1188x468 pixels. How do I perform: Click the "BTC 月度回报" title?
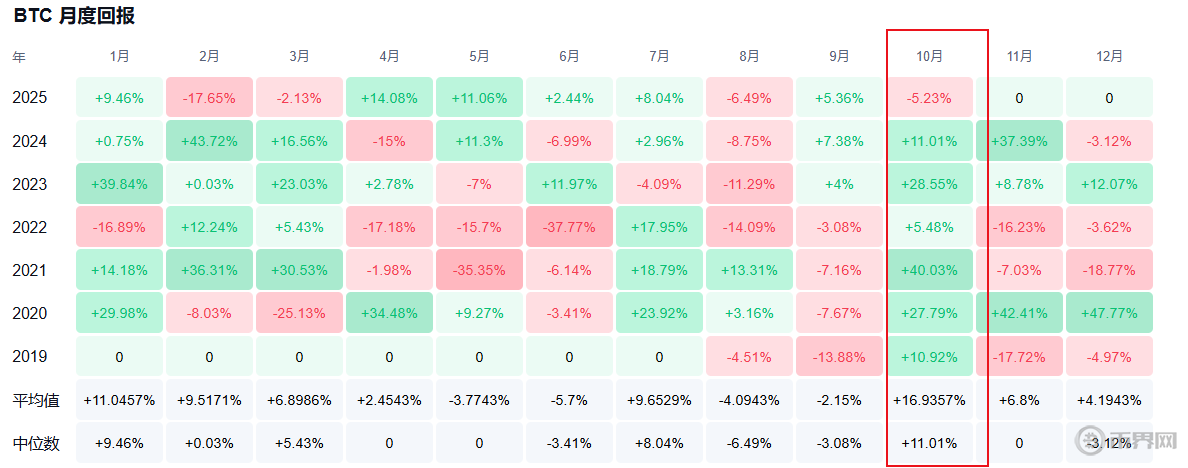coord(74,16)
